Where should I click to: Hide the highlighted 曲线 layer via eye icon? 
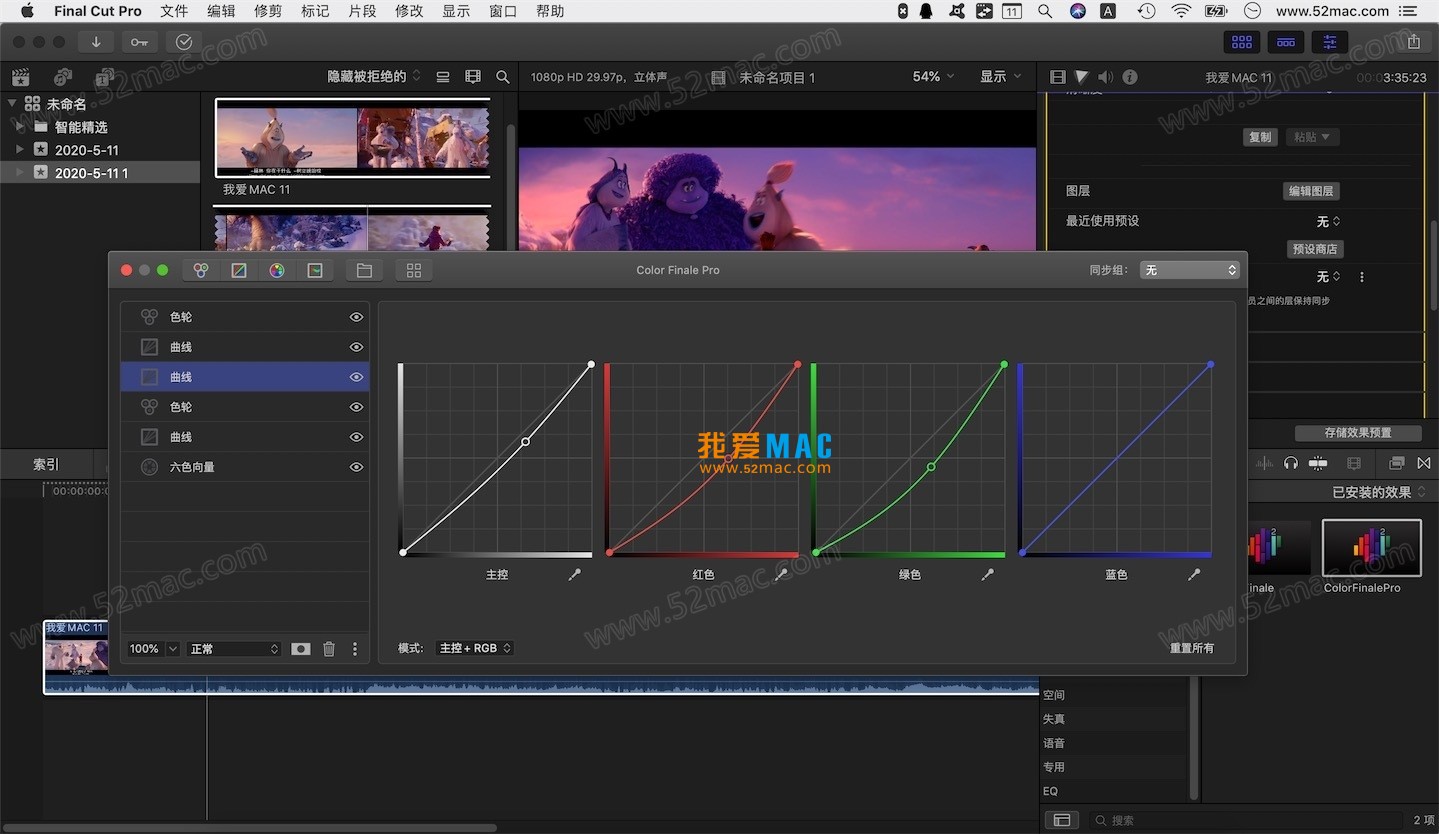point(356,377)
